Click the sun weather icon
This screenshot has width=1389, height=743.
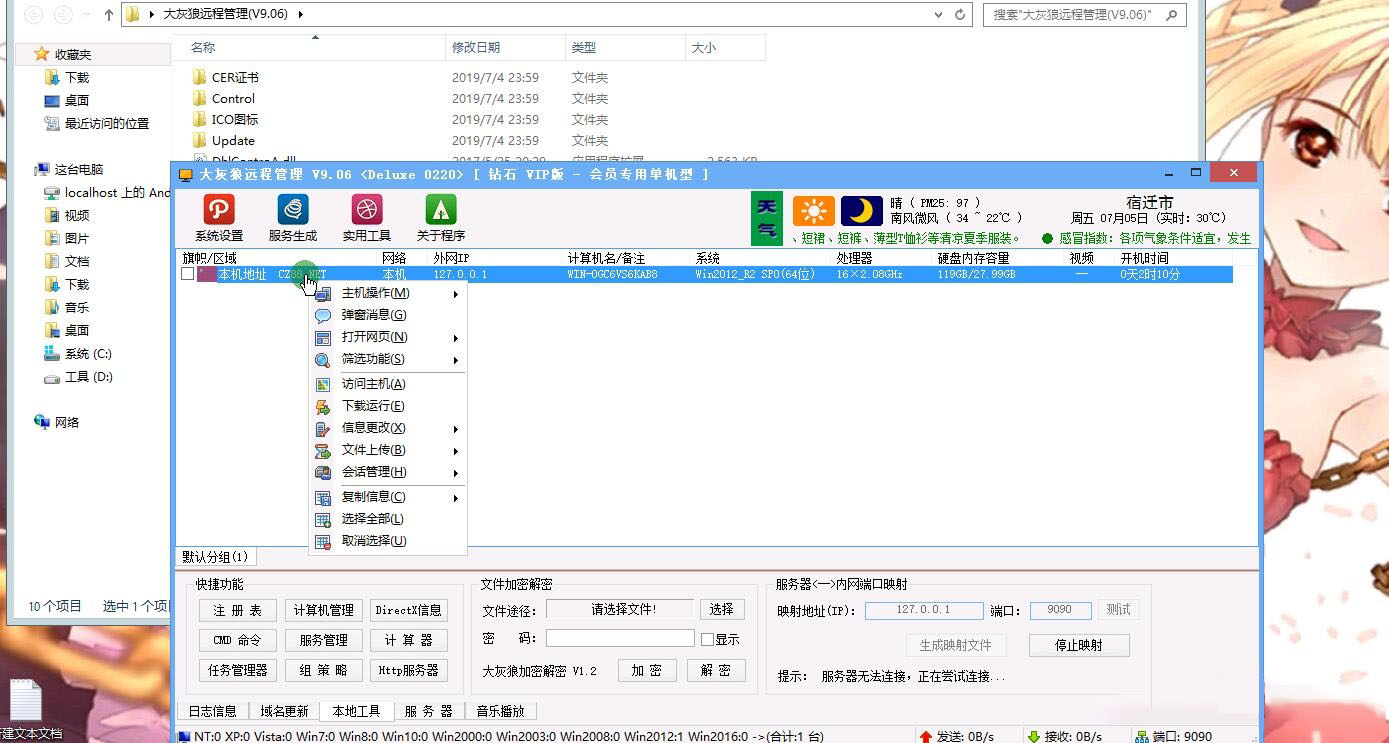[x=814, y=211]
